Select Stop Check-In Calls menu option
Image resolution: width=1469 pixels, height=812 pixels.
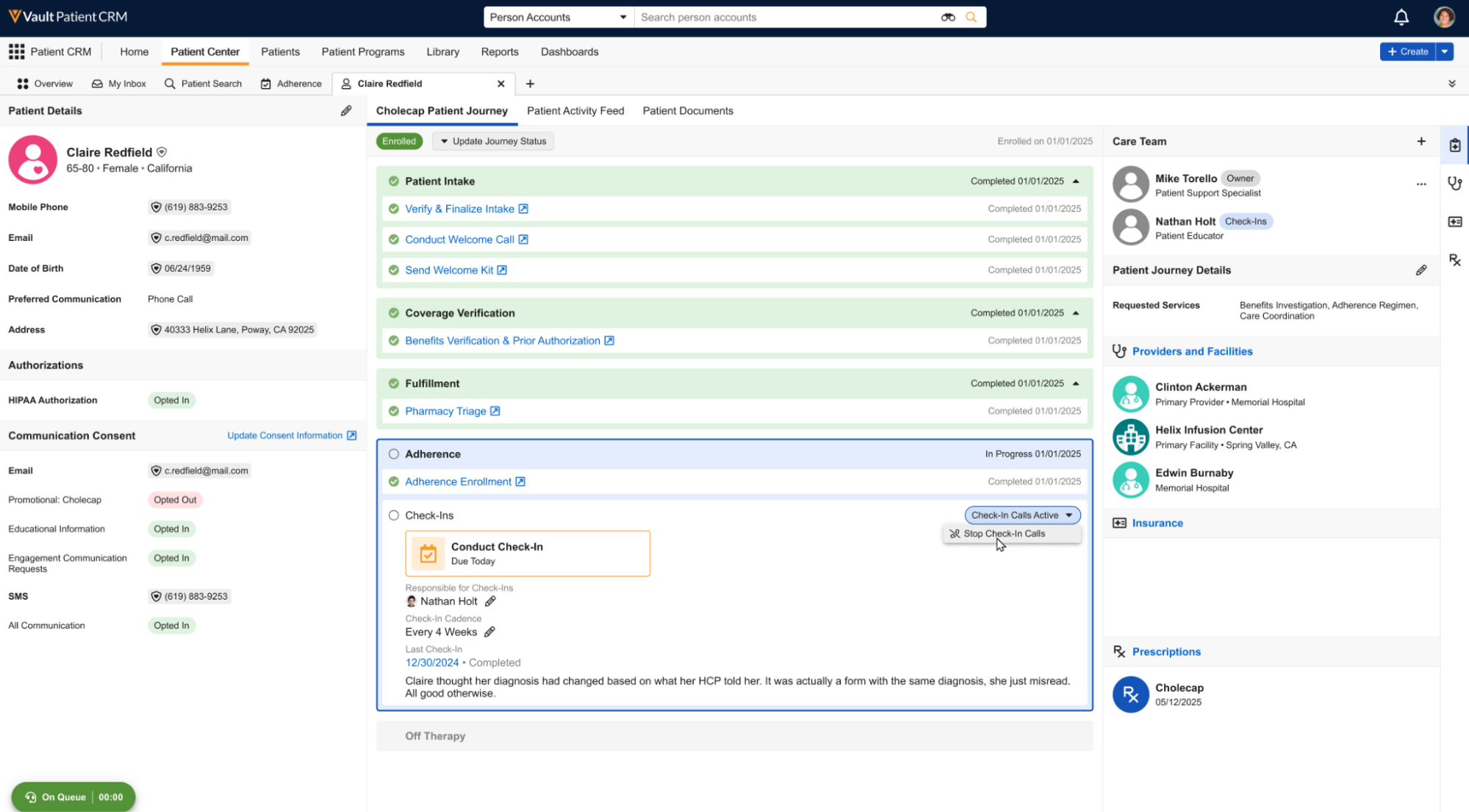pyautogui.click(x=1003, y=533)
